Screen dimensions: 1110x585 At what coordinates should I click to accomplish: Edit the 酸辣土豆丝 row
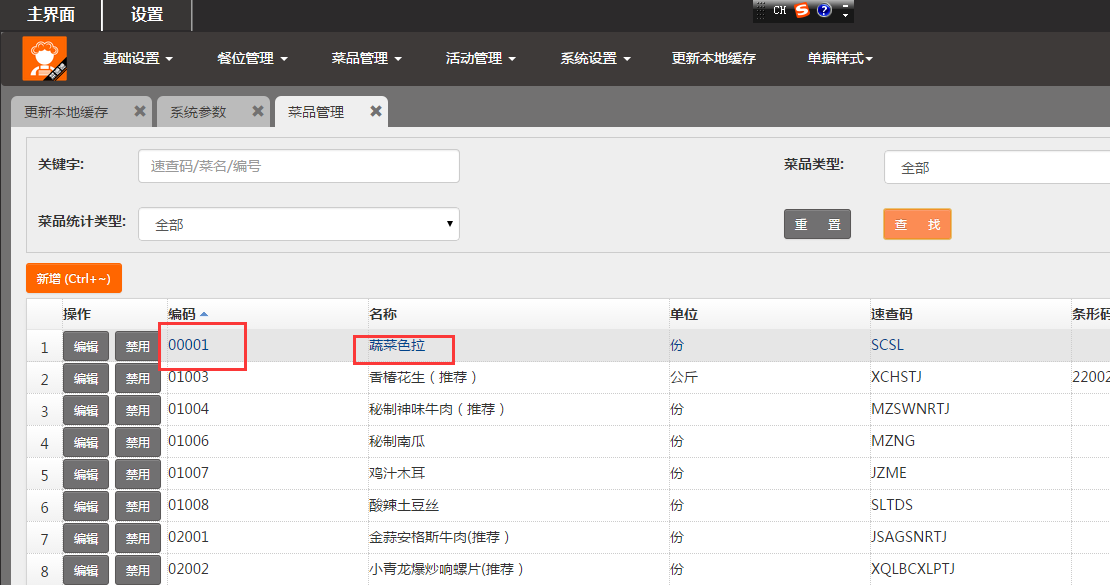[x=86, y=506]
